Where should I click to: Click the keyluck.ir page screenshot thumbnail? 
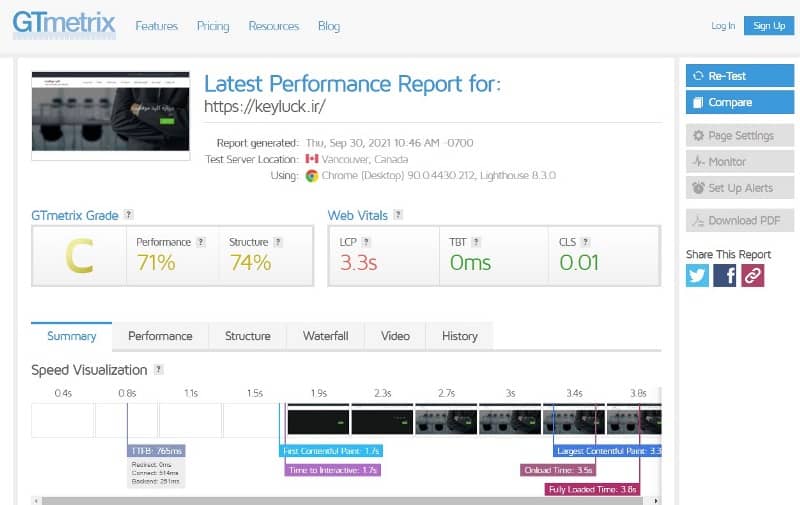click(111, 116)
